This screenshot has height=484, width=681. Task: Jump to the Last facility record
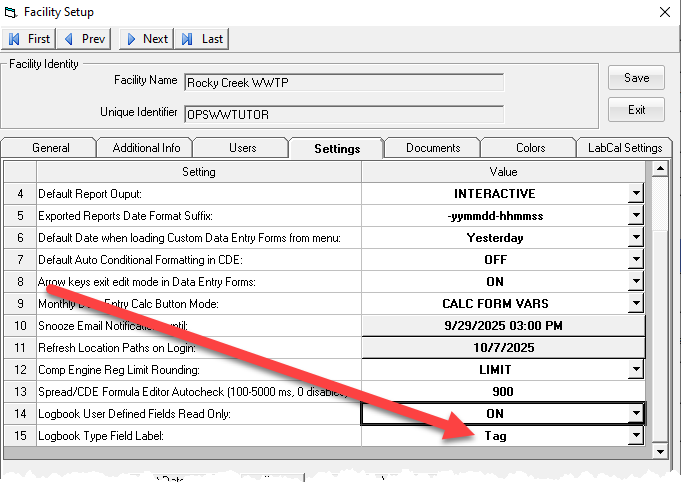[203, 39]
